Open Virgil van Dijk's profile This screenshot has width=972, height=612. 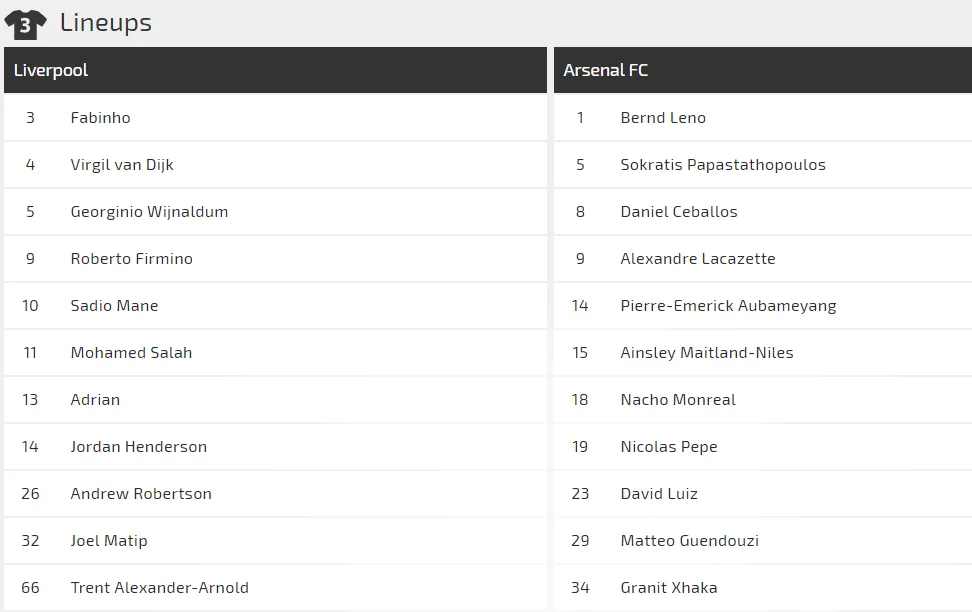(122, 165)
